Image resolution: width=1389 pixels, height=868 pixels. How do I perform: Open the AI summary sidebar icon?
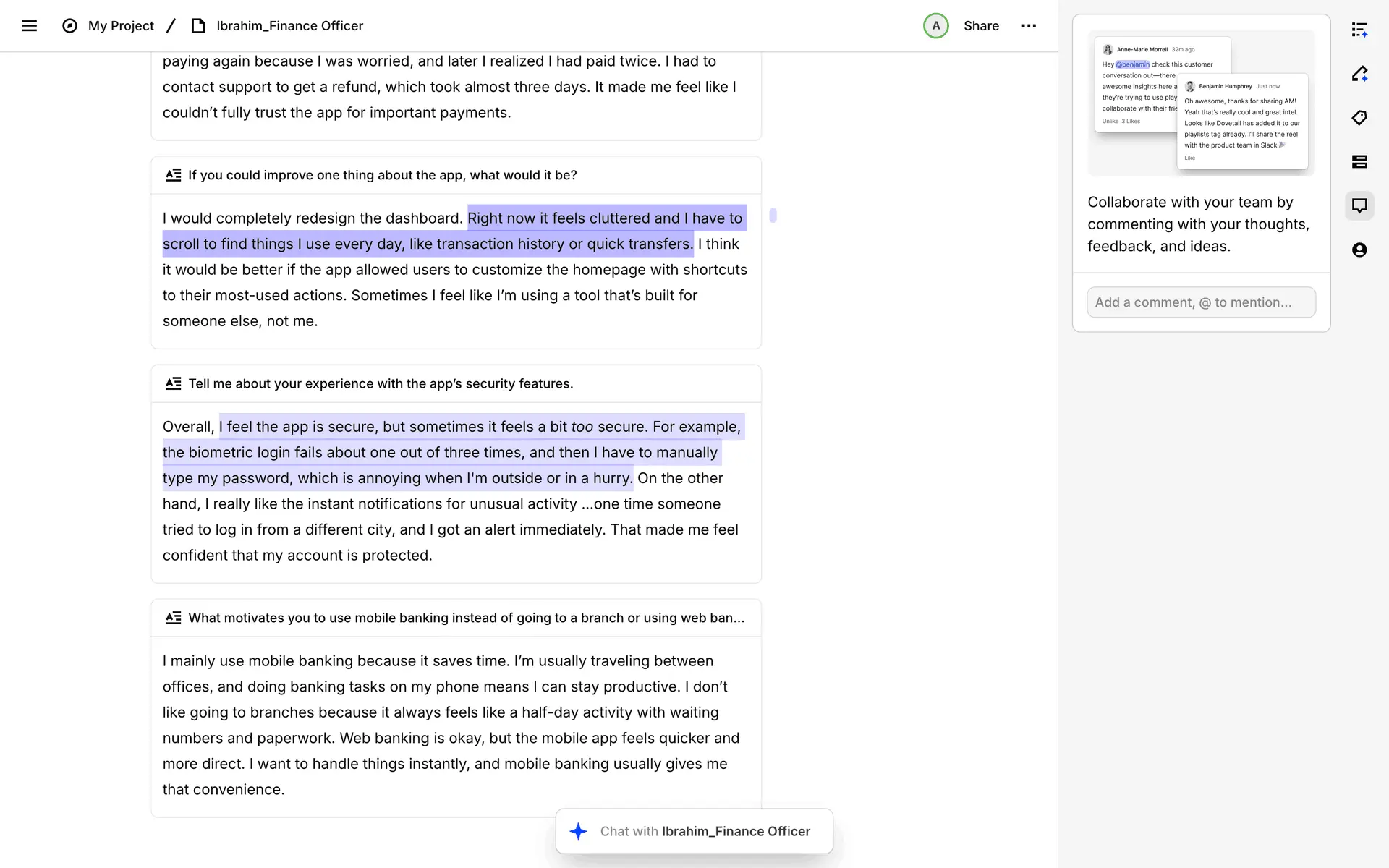1359,30
